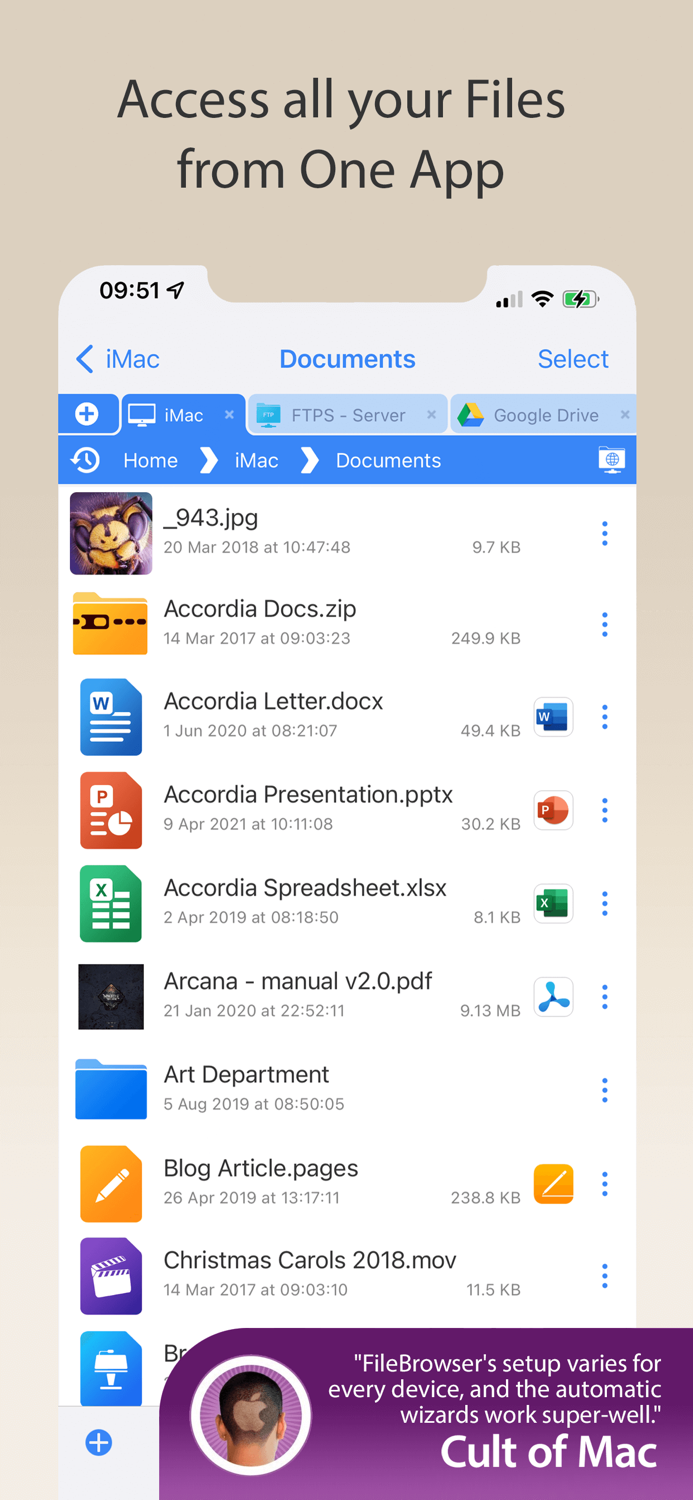This screenshot has height=1500, width=693.
Task: Tap the Select button
Action: [x=573, y=359]
